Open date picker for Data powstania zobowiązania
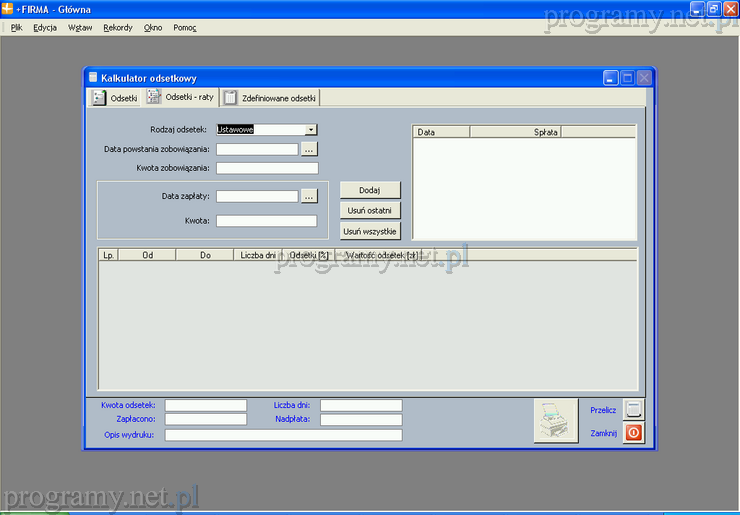The height and width of the screenshot is (515, 740). pyautogui.click(x=309, y=149)
